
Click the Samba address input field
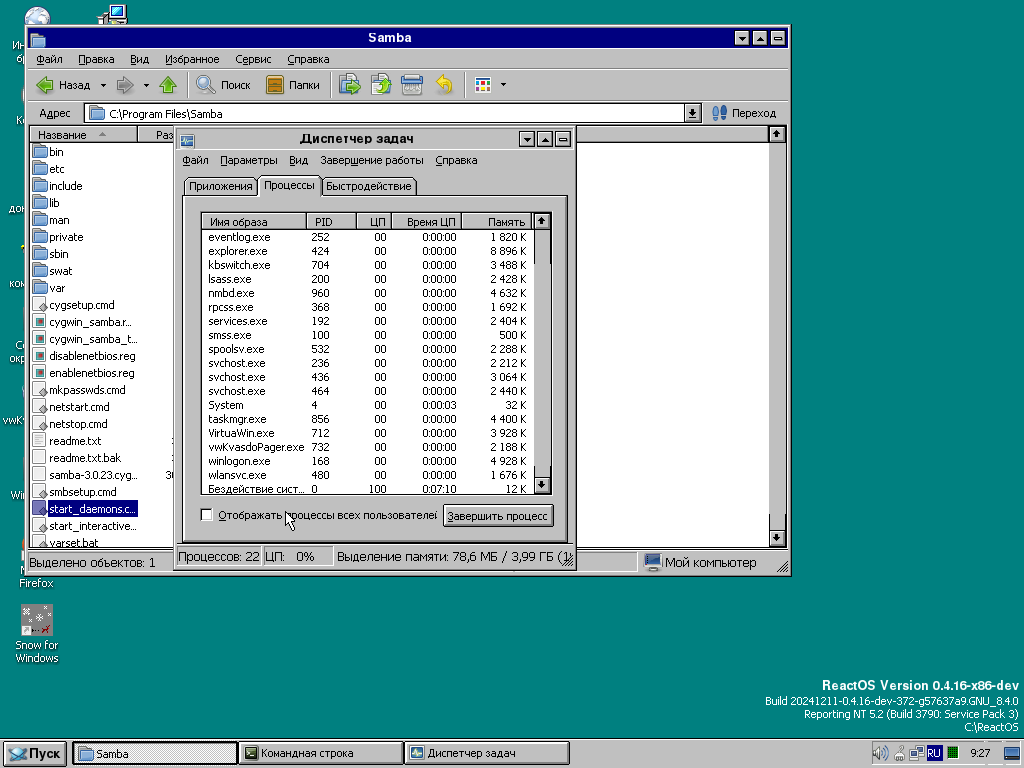pos(385,114)
